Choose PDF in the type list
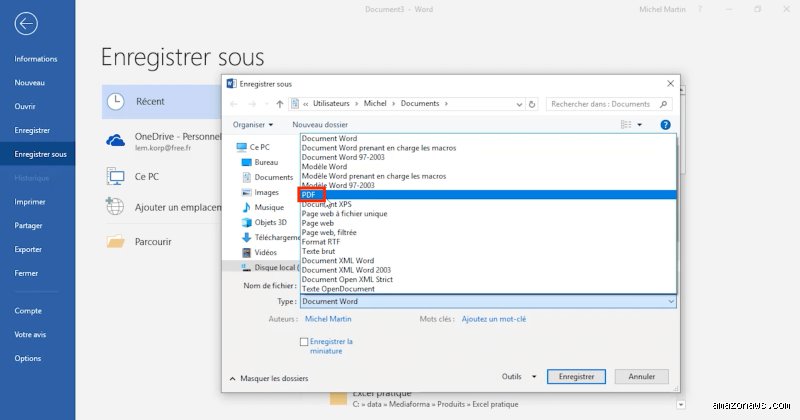This screenshot has height=420, width=800. (x=488, y=194)
